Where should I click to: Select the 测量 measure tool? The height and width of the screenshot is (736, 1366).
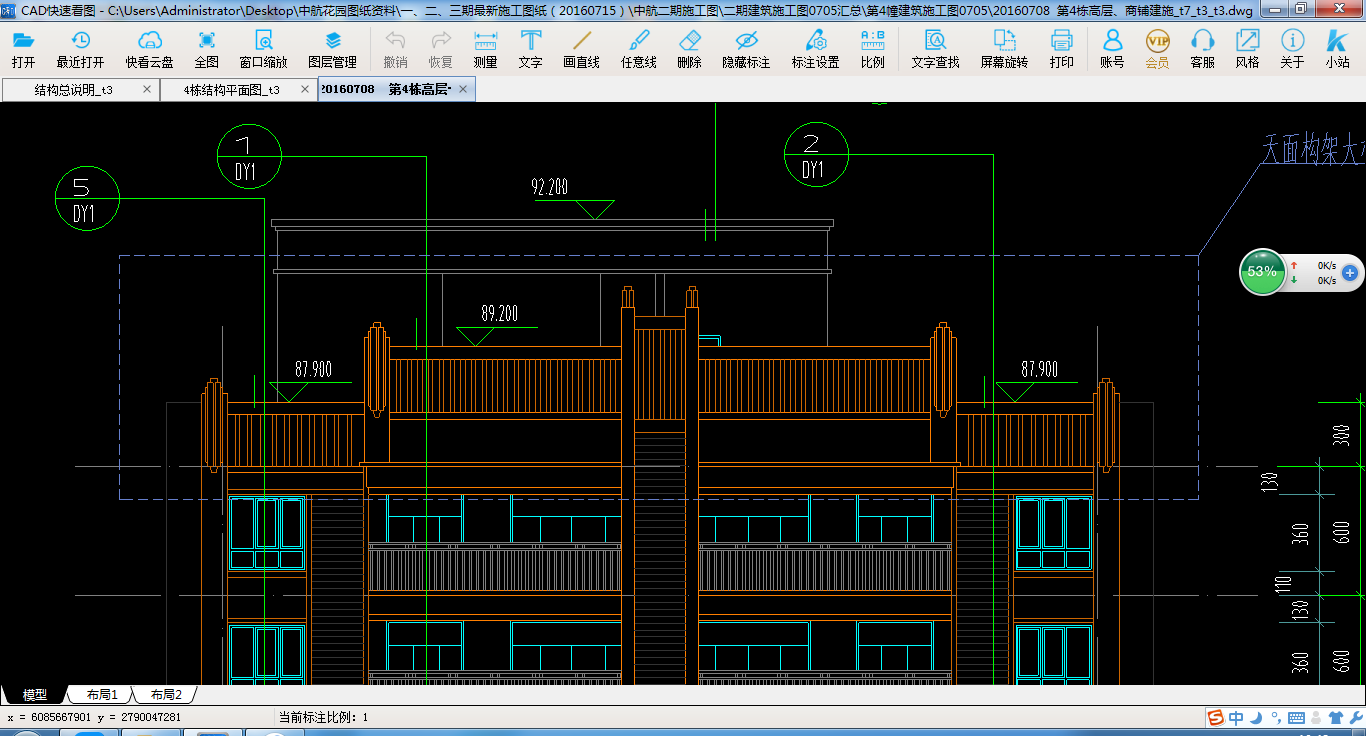[x=486, y=48]
